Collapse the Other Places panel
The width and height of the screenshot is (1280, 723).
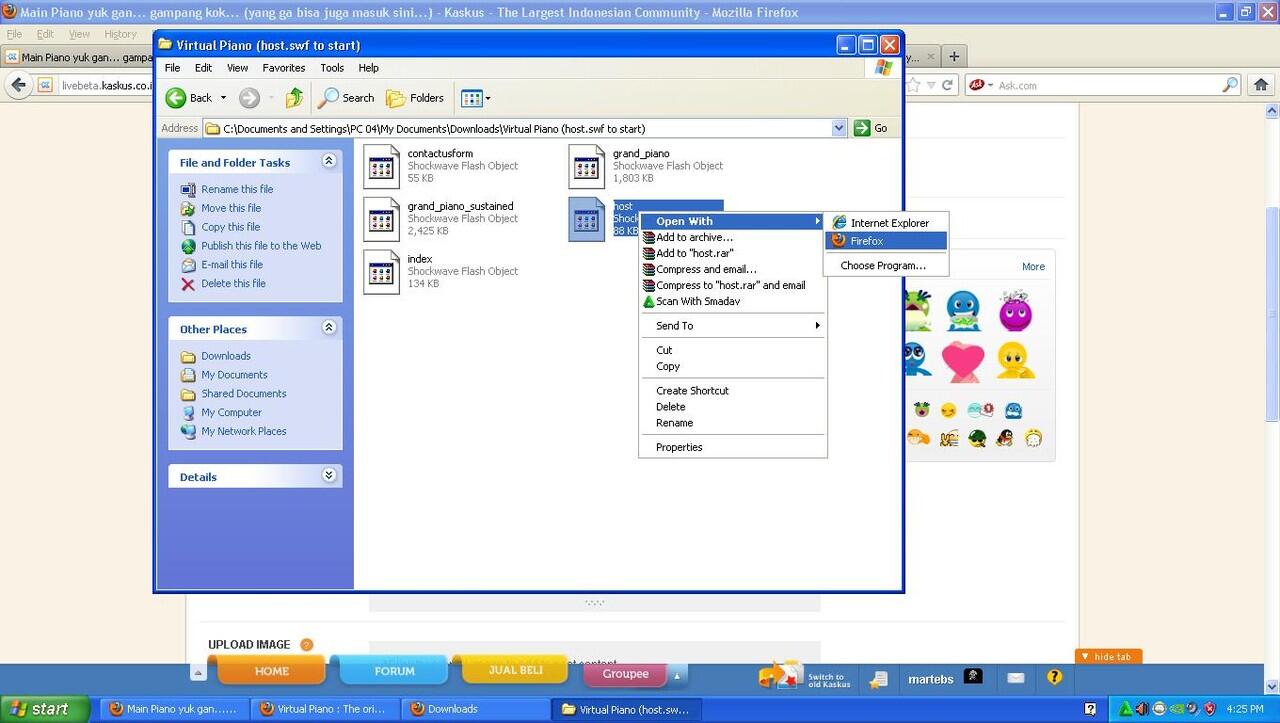coord(329,328)
